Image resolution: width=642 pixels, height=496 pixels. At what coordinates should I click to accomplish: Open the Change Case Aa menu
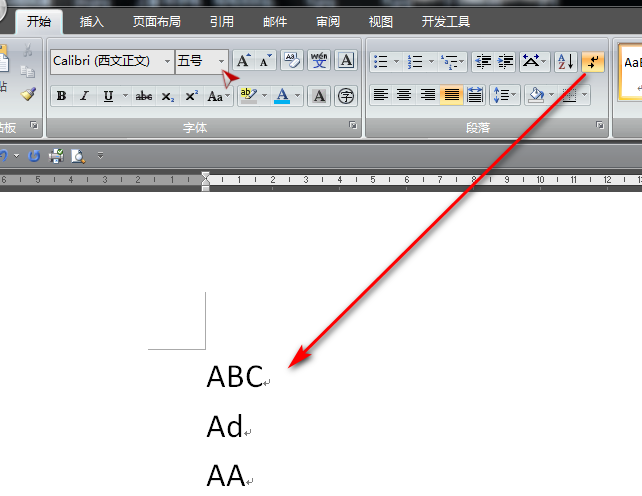pyautogui.click(x=218, y=96)
